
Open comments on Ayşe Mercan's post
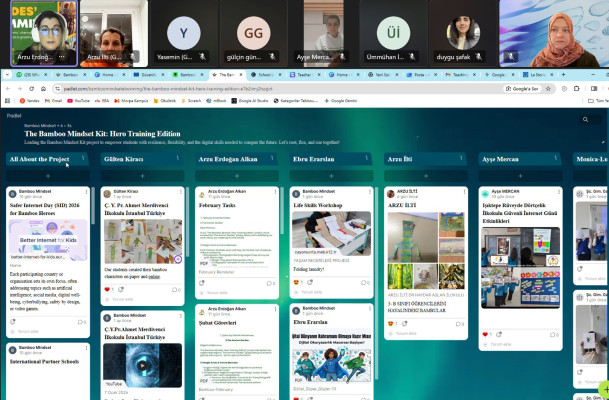[554, 335]
